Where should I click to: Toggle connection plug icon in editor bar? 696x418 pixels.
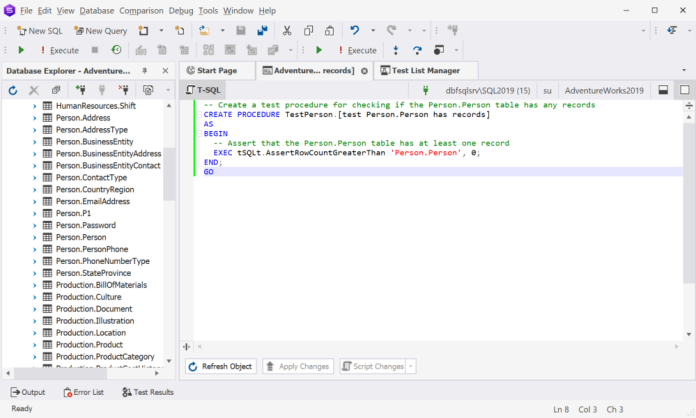(x=425, y=90)
